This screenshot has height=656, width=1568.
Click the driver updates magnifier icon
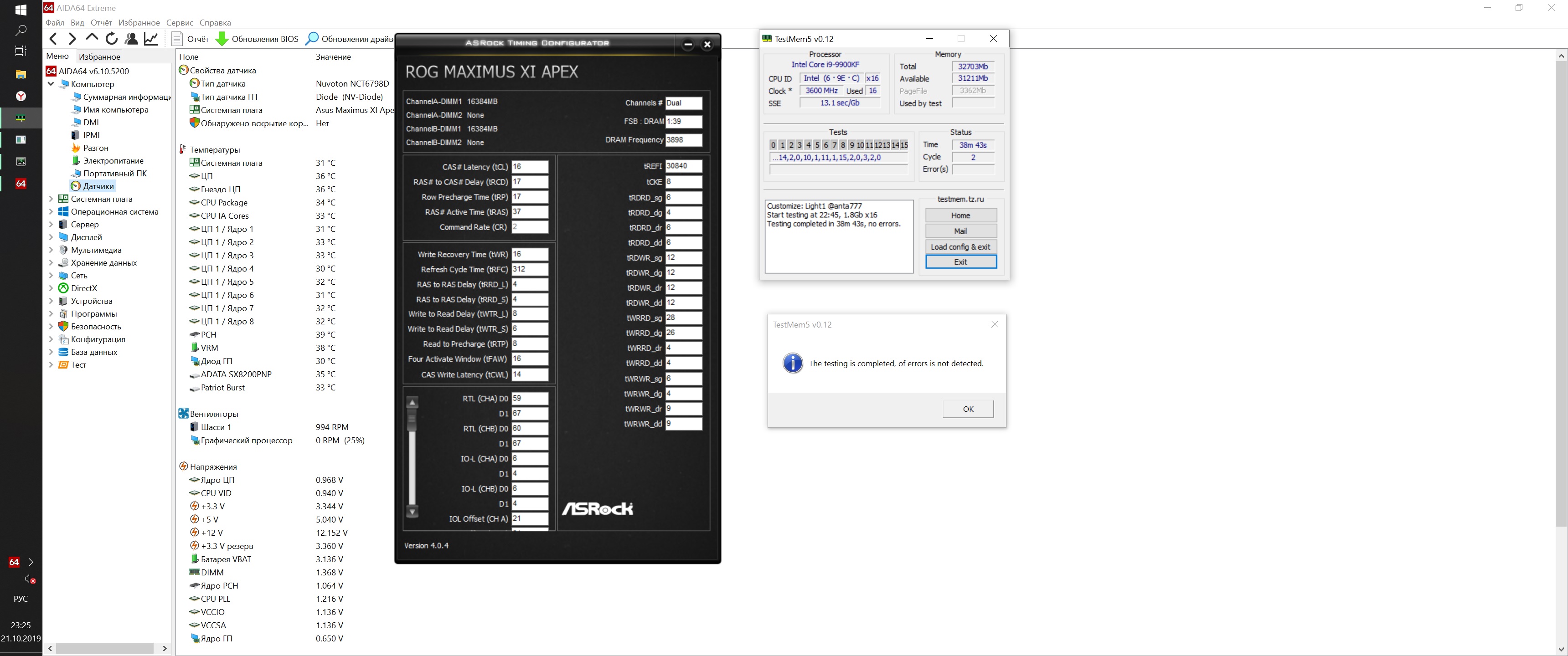[x=312, y=39]
